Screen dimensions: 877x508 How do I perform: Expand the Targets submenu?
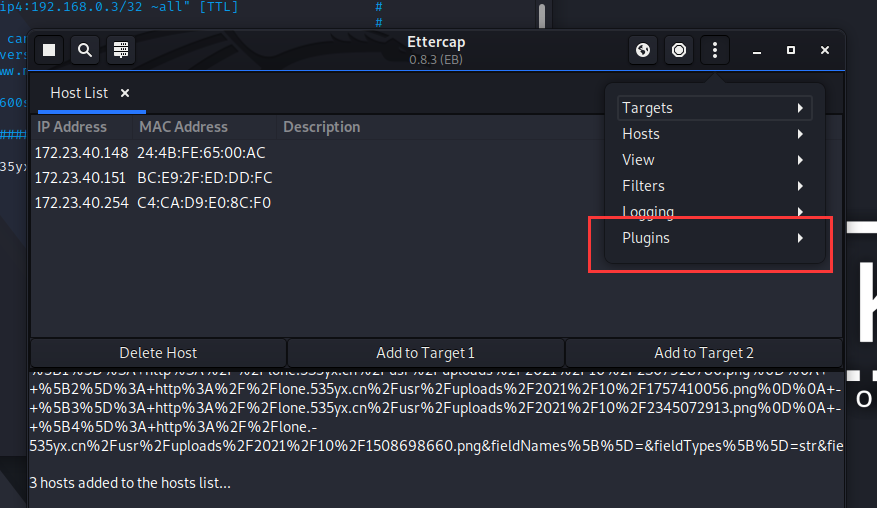(x=714, y=108)
